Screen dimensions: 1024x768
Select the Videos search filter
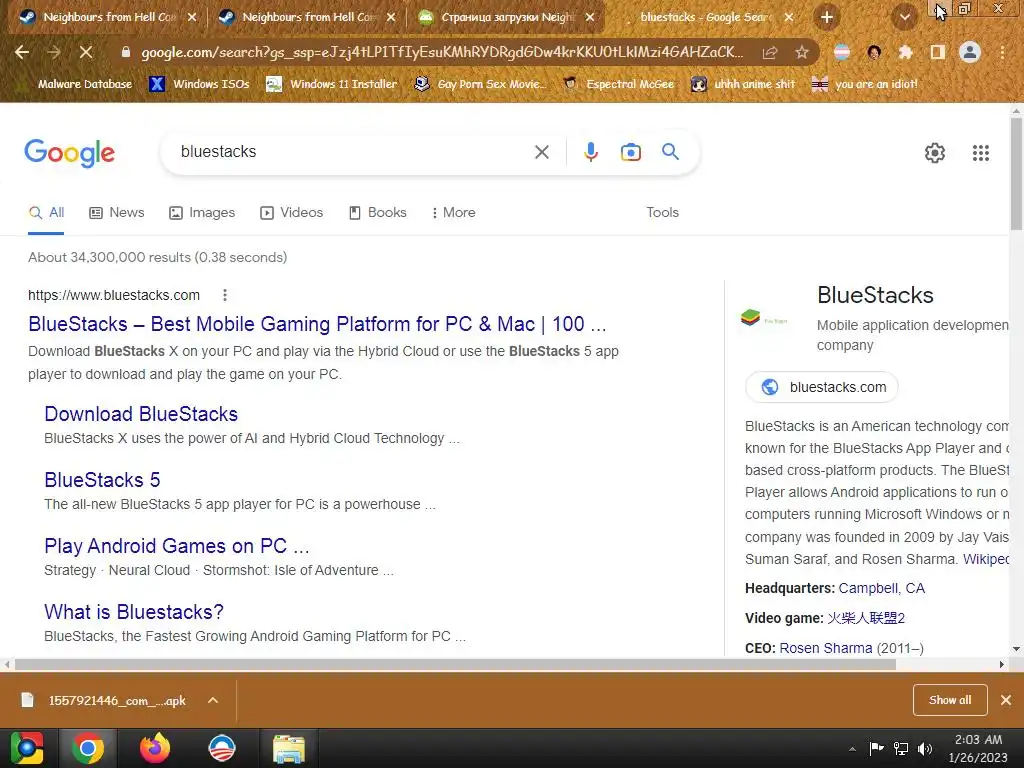pos(291,212)
